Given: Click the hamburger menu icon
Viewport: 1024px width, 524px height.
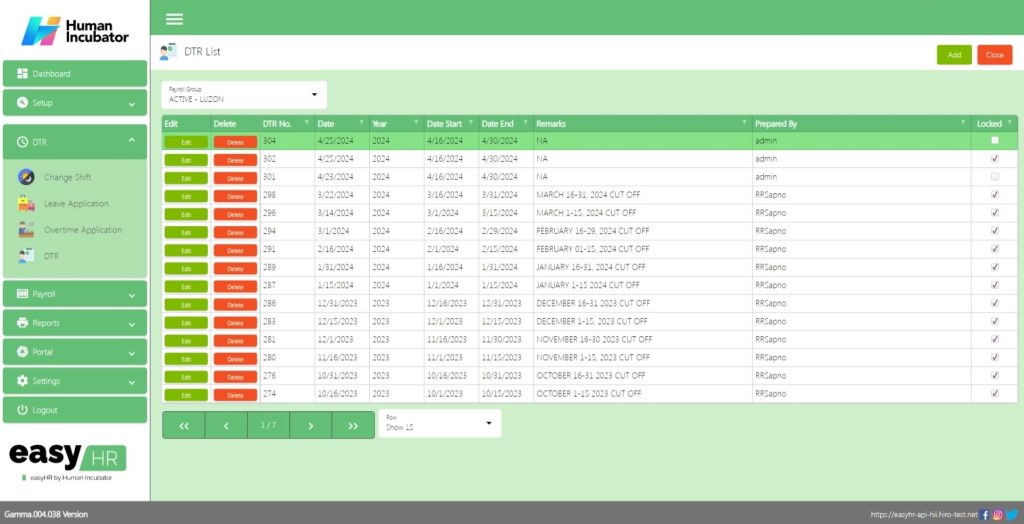Looking at the screenshot, I should pyautogui.click(x=174, y=19).
